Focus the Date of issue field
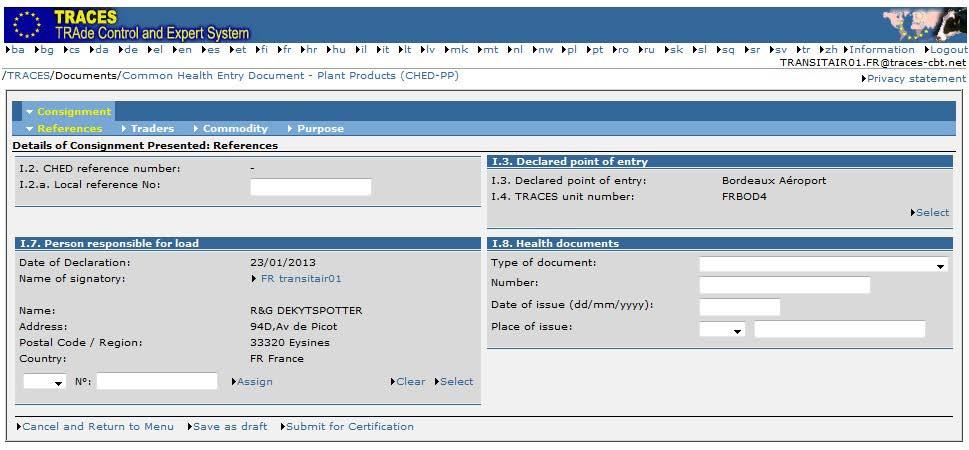The height and width of the screenshot is (450, 969). pos(740,307)
